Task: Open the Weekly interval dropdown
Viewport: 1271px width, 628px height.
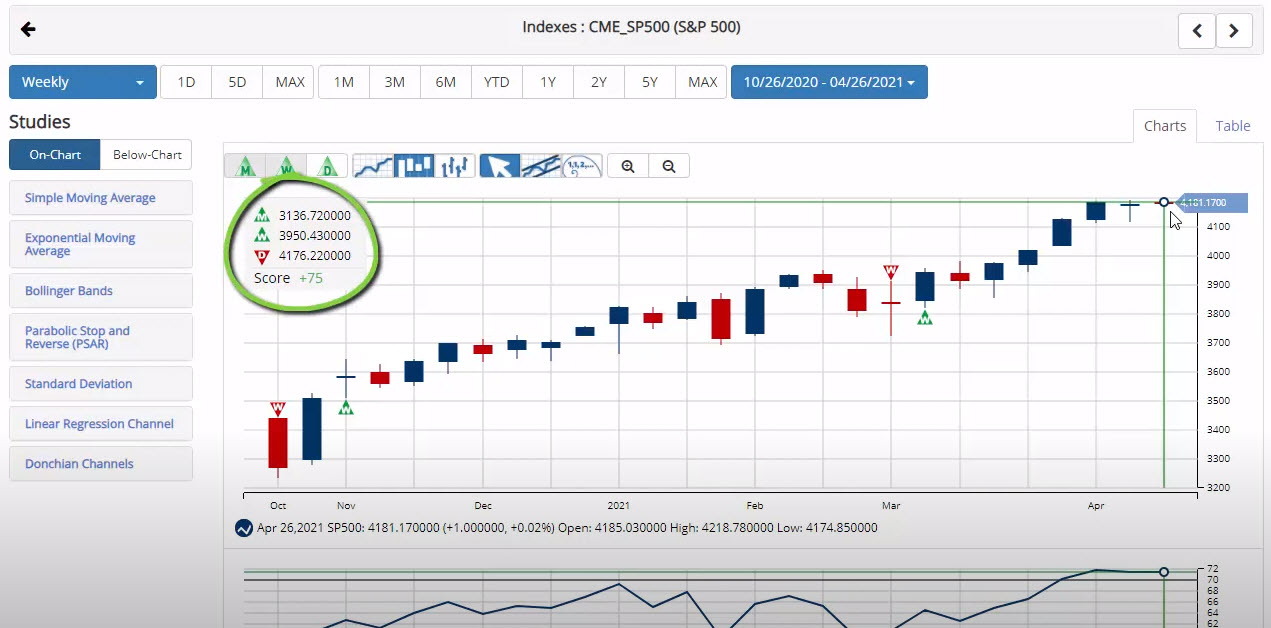Action: [x=82, y=82]
